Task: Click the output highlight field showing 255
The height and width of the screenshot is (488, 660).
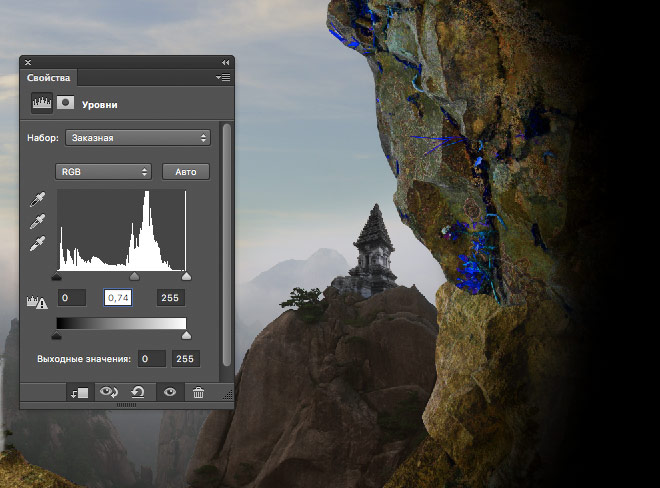Action: tap(185, 359)
